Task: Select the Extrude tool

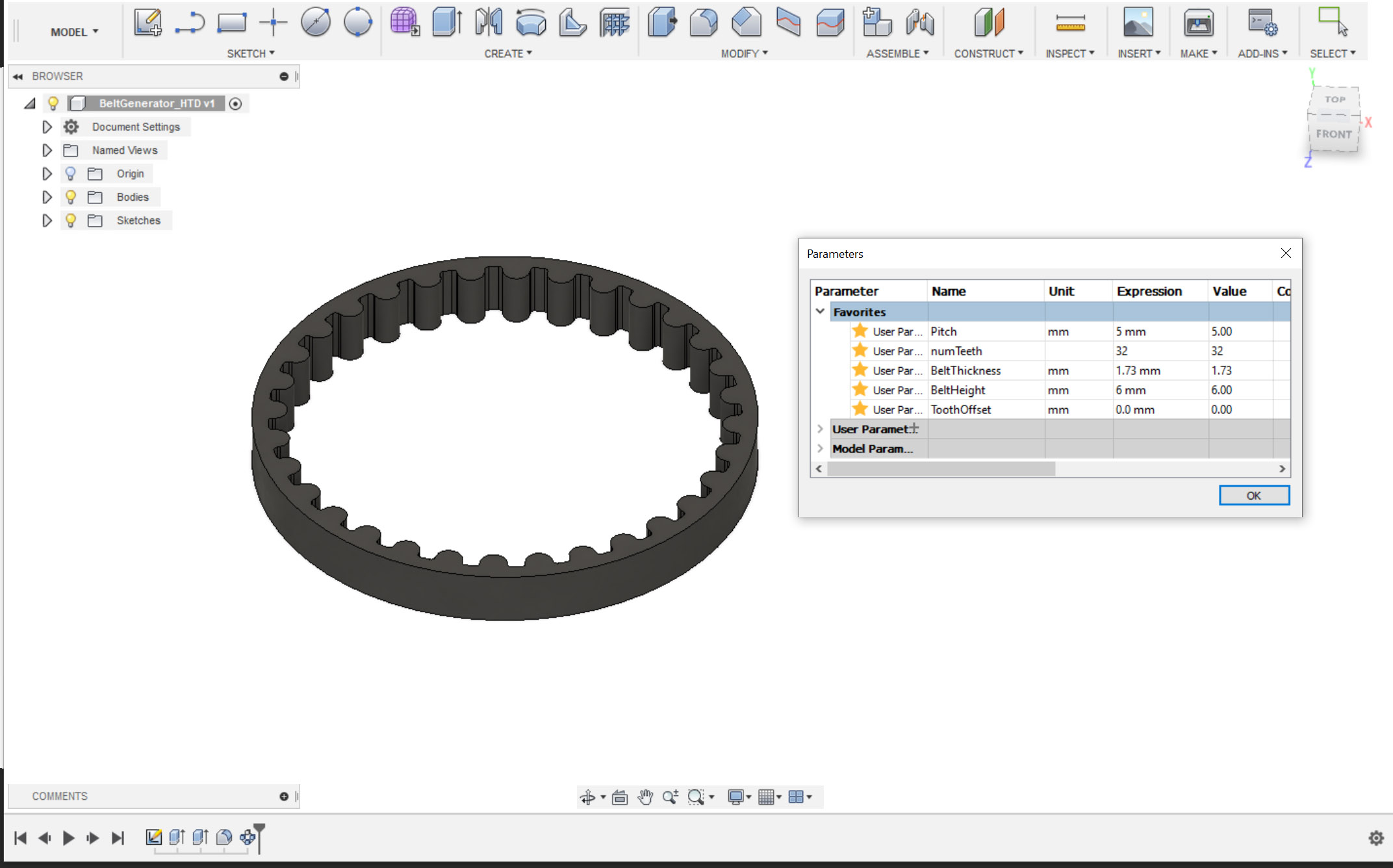Action: (x=447, y=23)
